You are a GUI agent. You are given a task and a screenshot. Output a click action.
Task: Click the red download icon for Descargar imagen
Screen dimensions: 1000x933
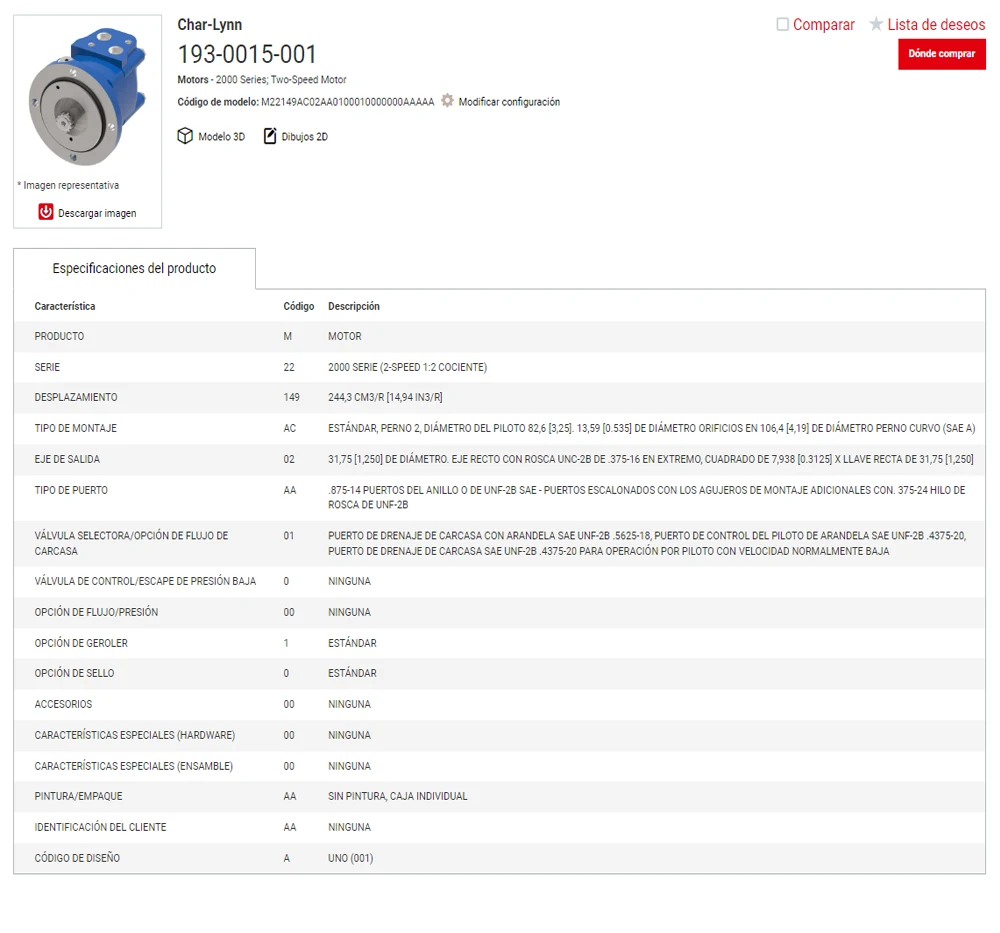tap(46, 212)
